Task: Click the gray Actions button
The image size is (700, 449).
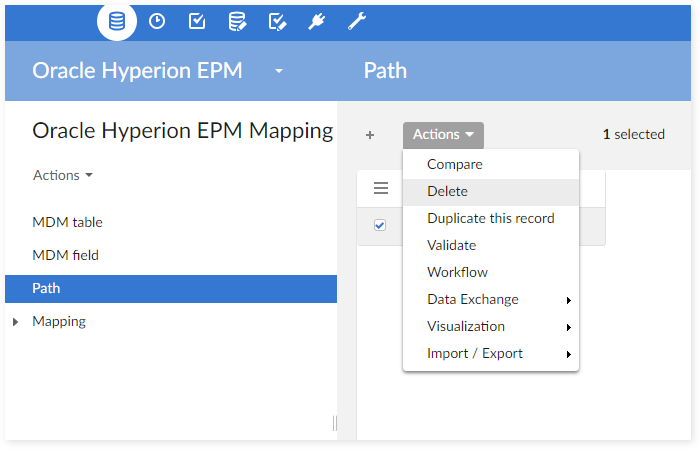Action: pyautogui.click(x=443, y=135)
